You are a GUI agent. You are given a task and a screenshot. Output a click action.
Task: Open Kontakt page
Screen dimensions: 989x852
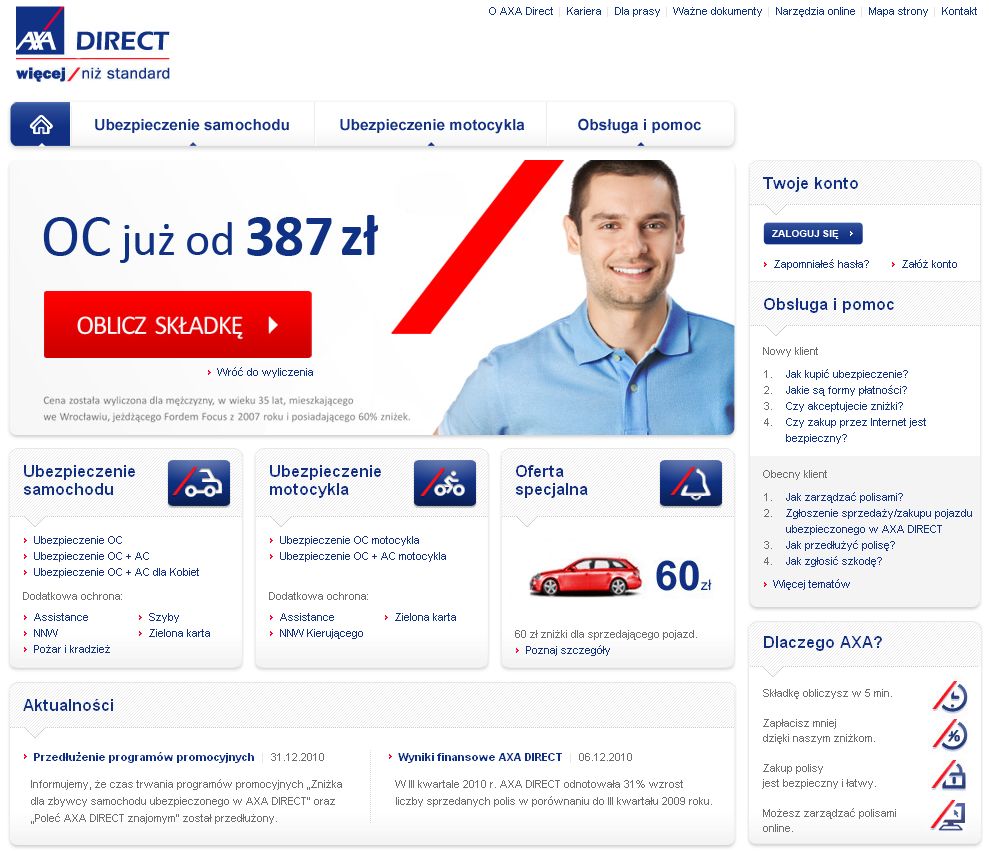point(959,11)
